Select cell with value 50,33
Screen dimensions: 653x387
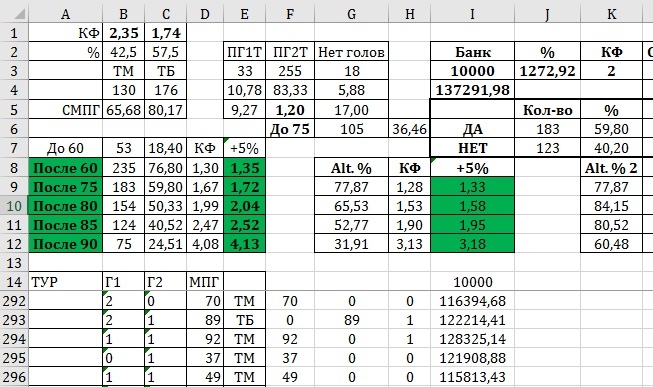pyautogui.click(x=166, y=206)
